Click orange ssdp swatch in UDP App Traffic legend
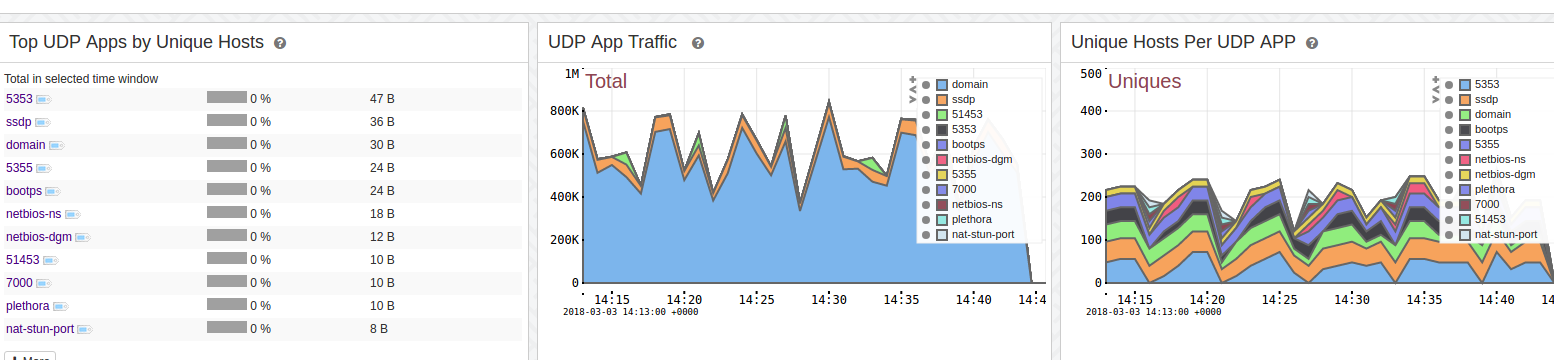Screen dimensions: 1554x360 [x=942, y=100]
